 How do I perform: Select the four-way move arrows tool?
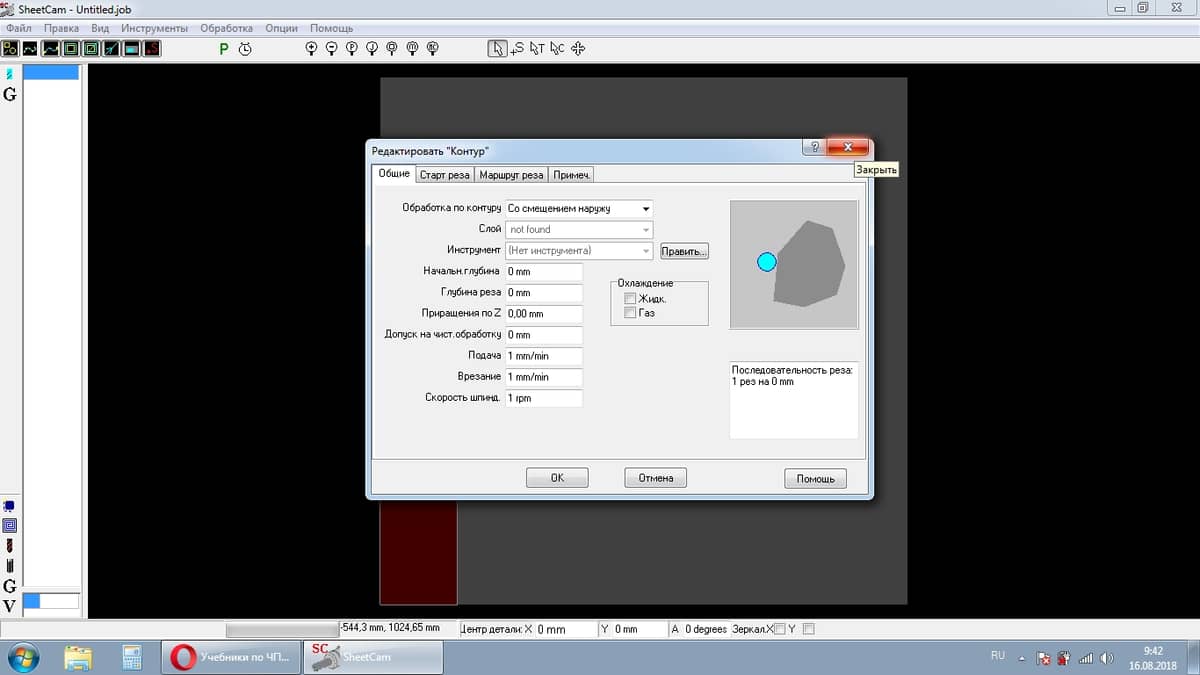point(578,48)
